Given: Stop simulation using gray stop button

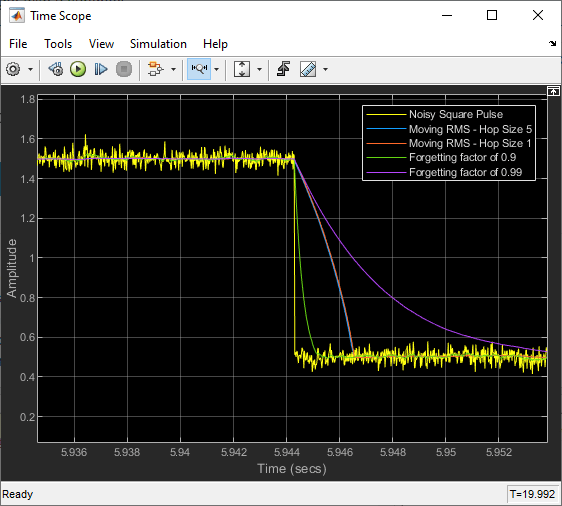Looking at the screenshot, I should point(124,69).
